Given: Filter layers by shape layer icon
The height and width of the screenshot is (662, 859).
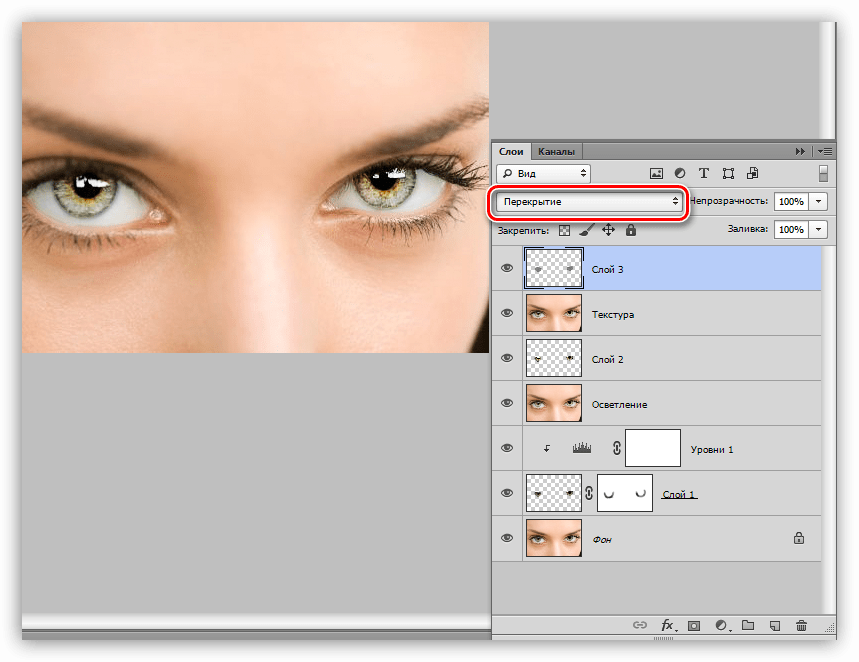Looking at the screenshot, I should (x=728, y=174).
